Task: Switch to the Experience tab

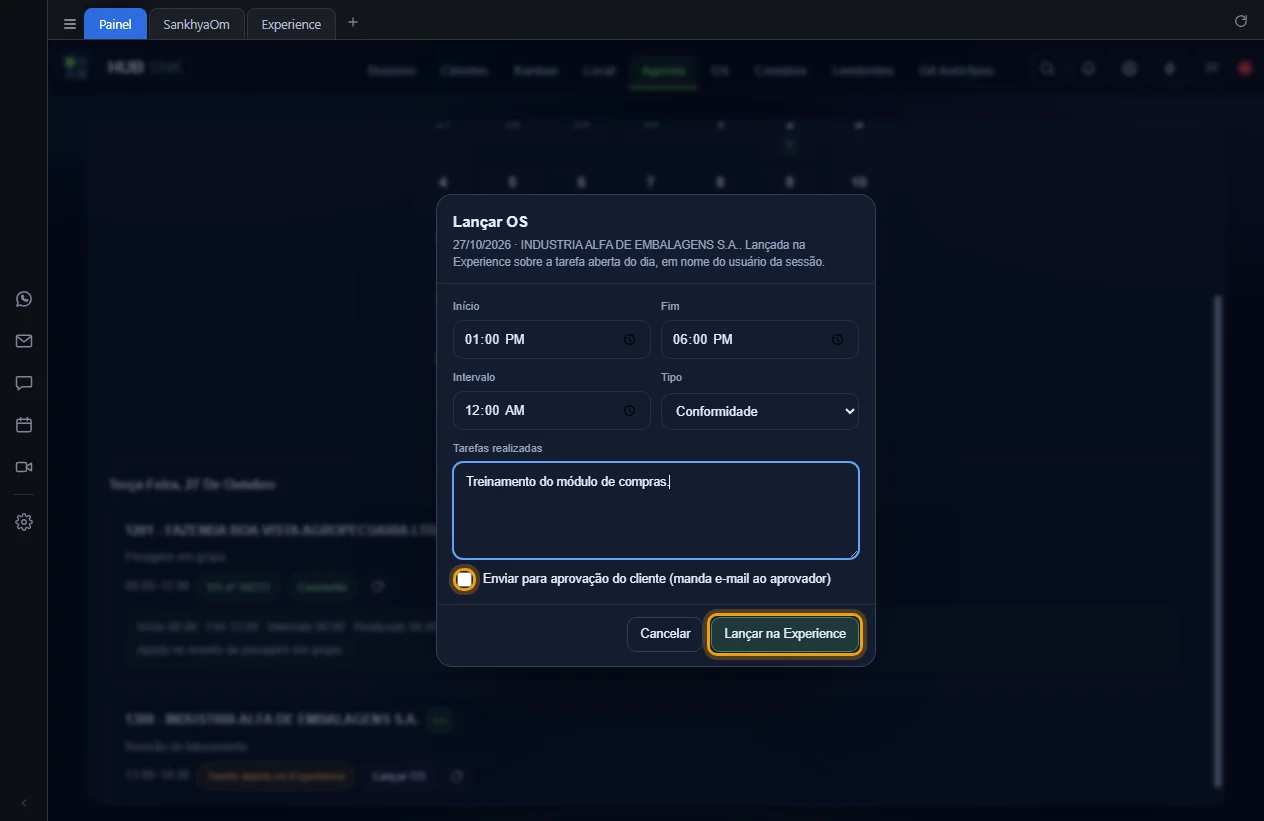Action: [291, 24]
